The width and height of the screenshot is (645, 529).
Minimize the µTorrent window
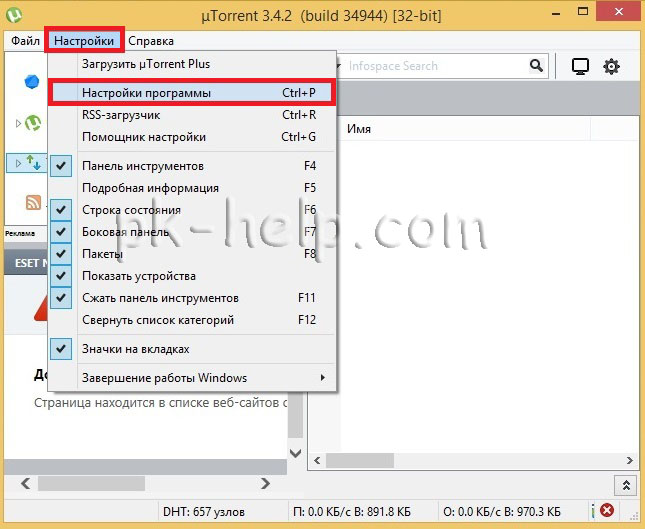[x=556, y=13]
